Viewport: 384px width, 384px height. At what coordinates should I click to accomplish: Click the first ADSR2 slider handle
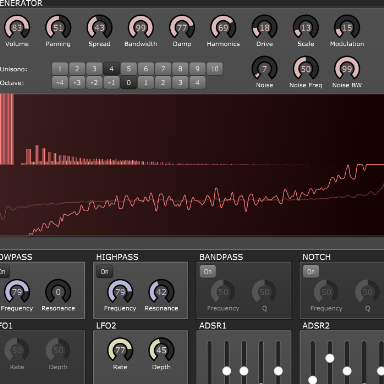pyautogui.click(x=313, y=380)
